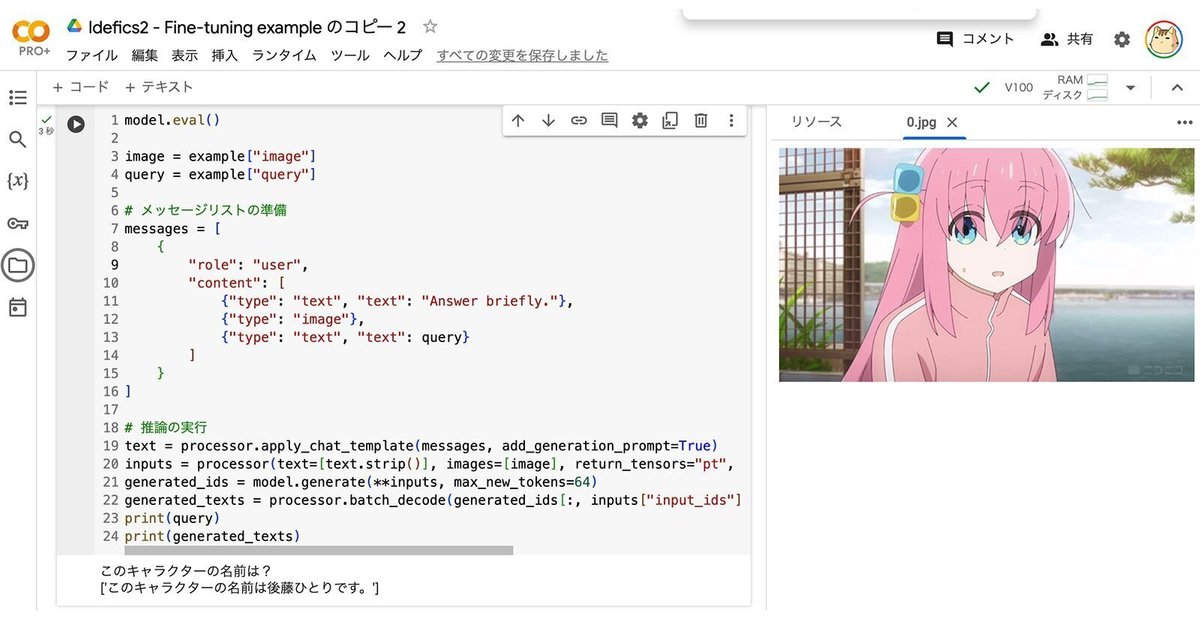This screenshot has width=1200, height=619.
Task: Open the 表示 menu
Action: (184, 56)
